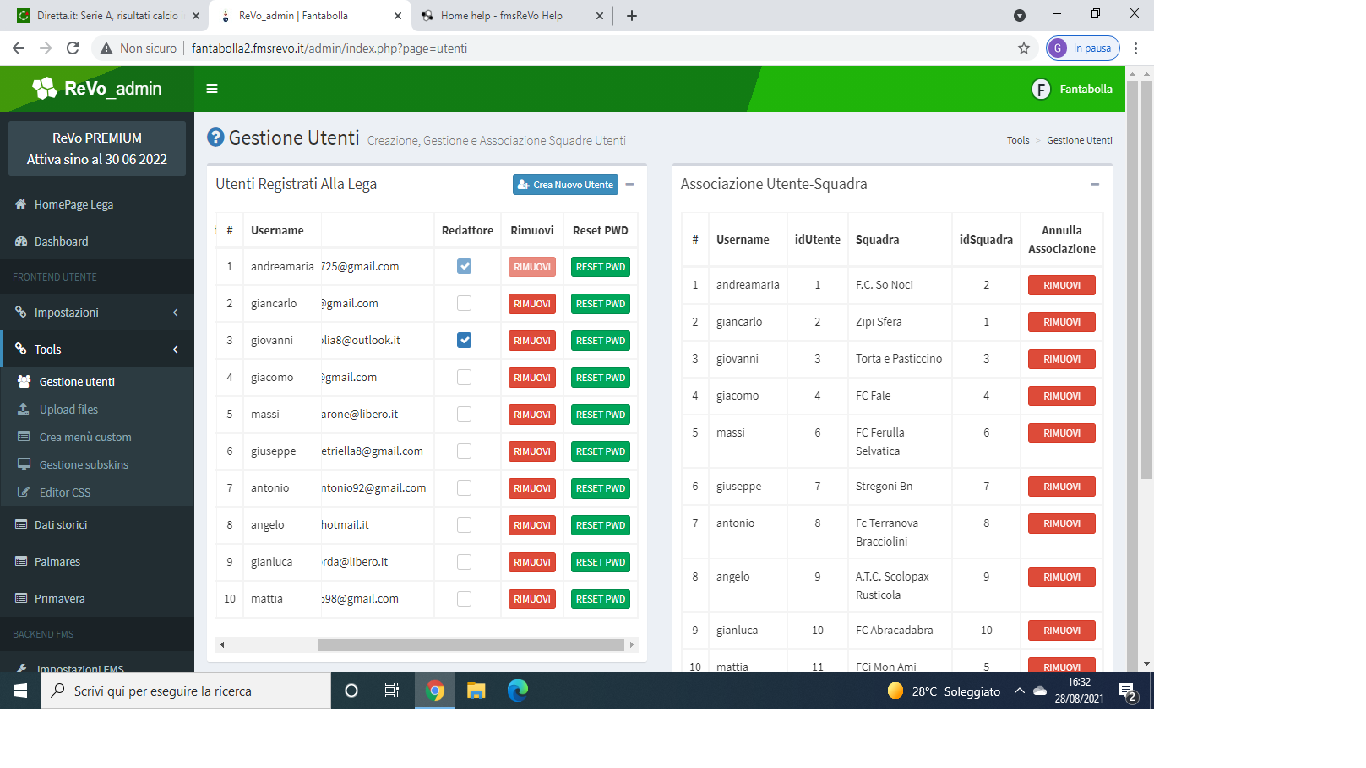The image size is (1366, 768).
Task: Open the Upload files menu item
Action: click(x=68, y=409)
